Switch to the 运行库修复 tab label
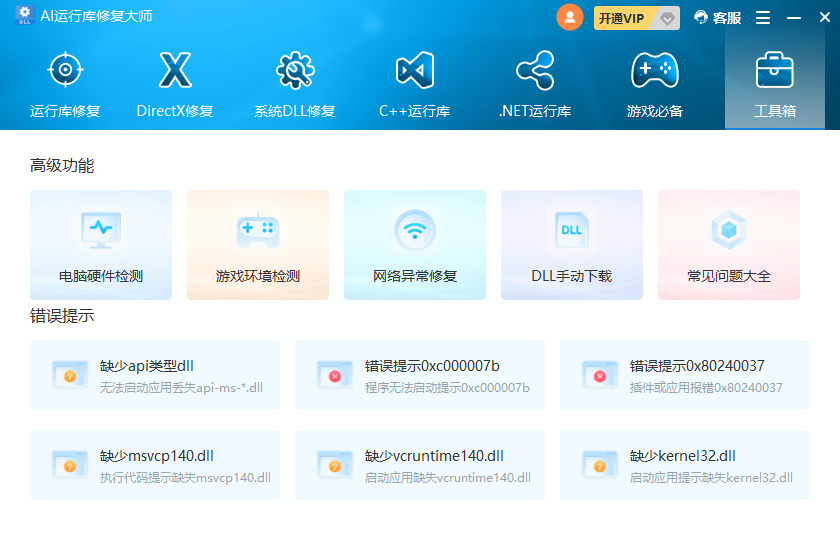Screen dimensions: 840x549 coord(65,111)
